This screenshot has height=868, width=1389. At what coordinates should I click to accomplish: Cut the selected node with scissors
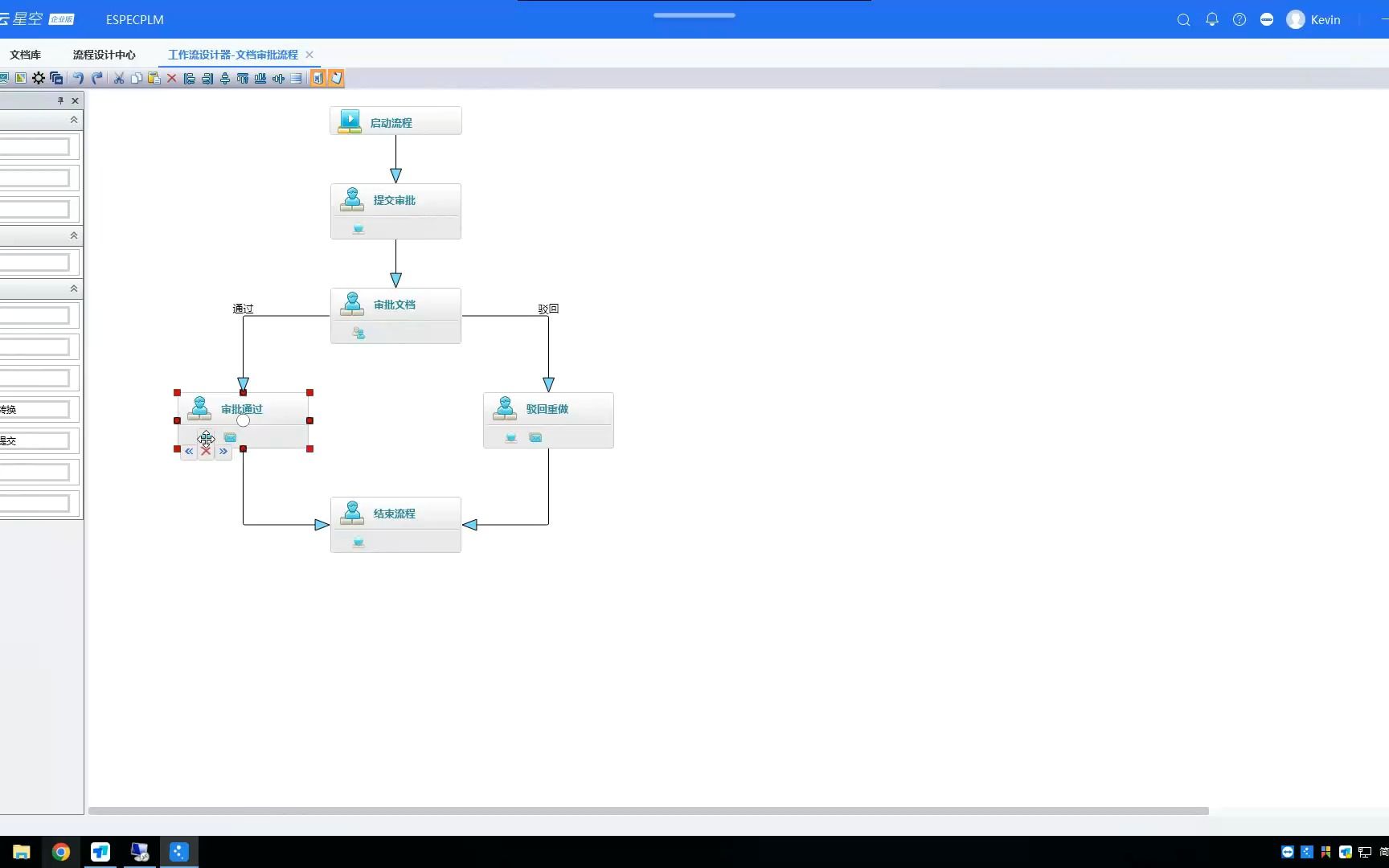(119, 78)
